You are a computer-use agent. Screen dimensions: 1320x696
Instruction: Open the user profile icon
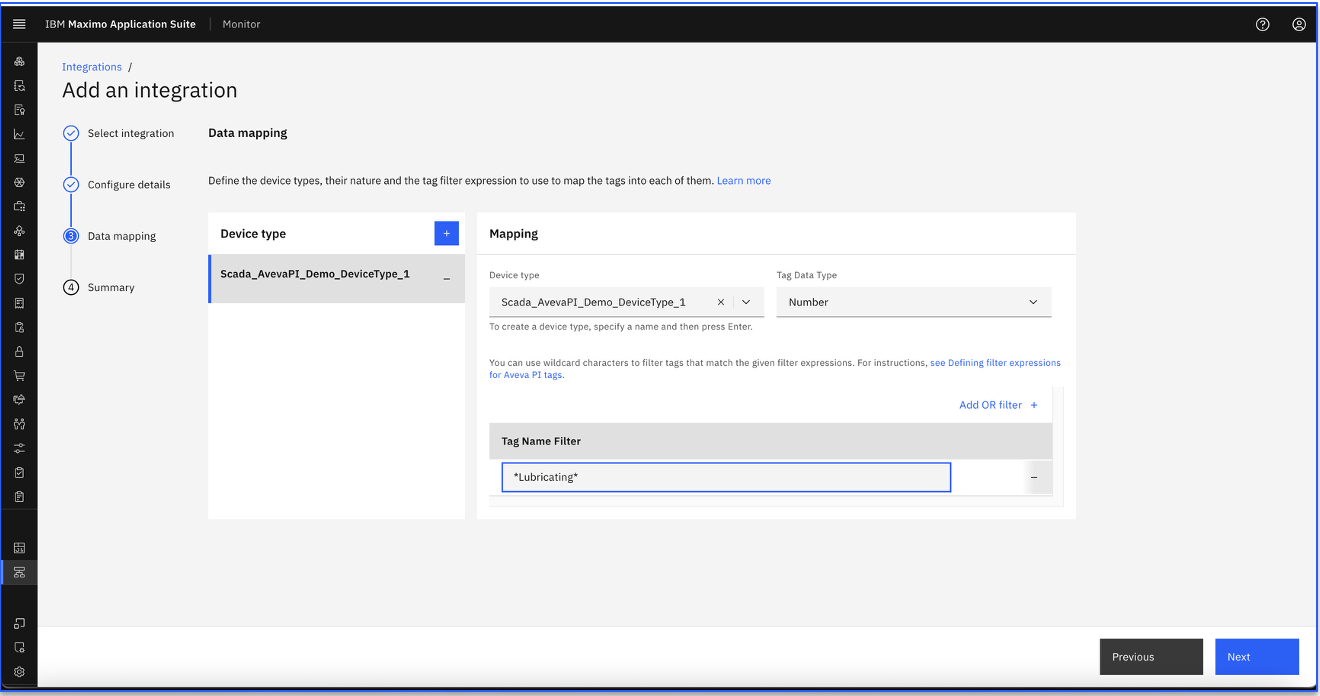click(x=1299, y=24)
